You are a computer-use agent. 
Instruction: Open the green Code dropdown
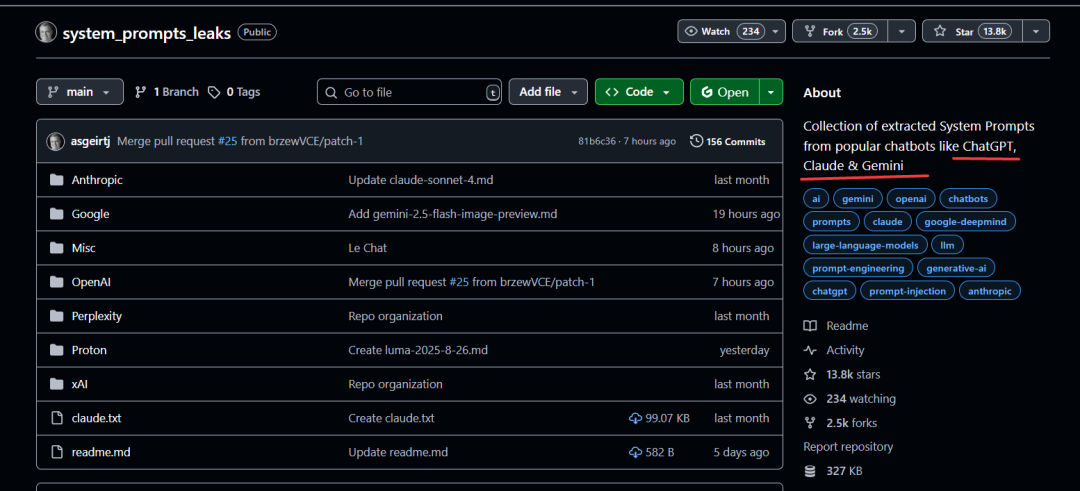(638, 92)
